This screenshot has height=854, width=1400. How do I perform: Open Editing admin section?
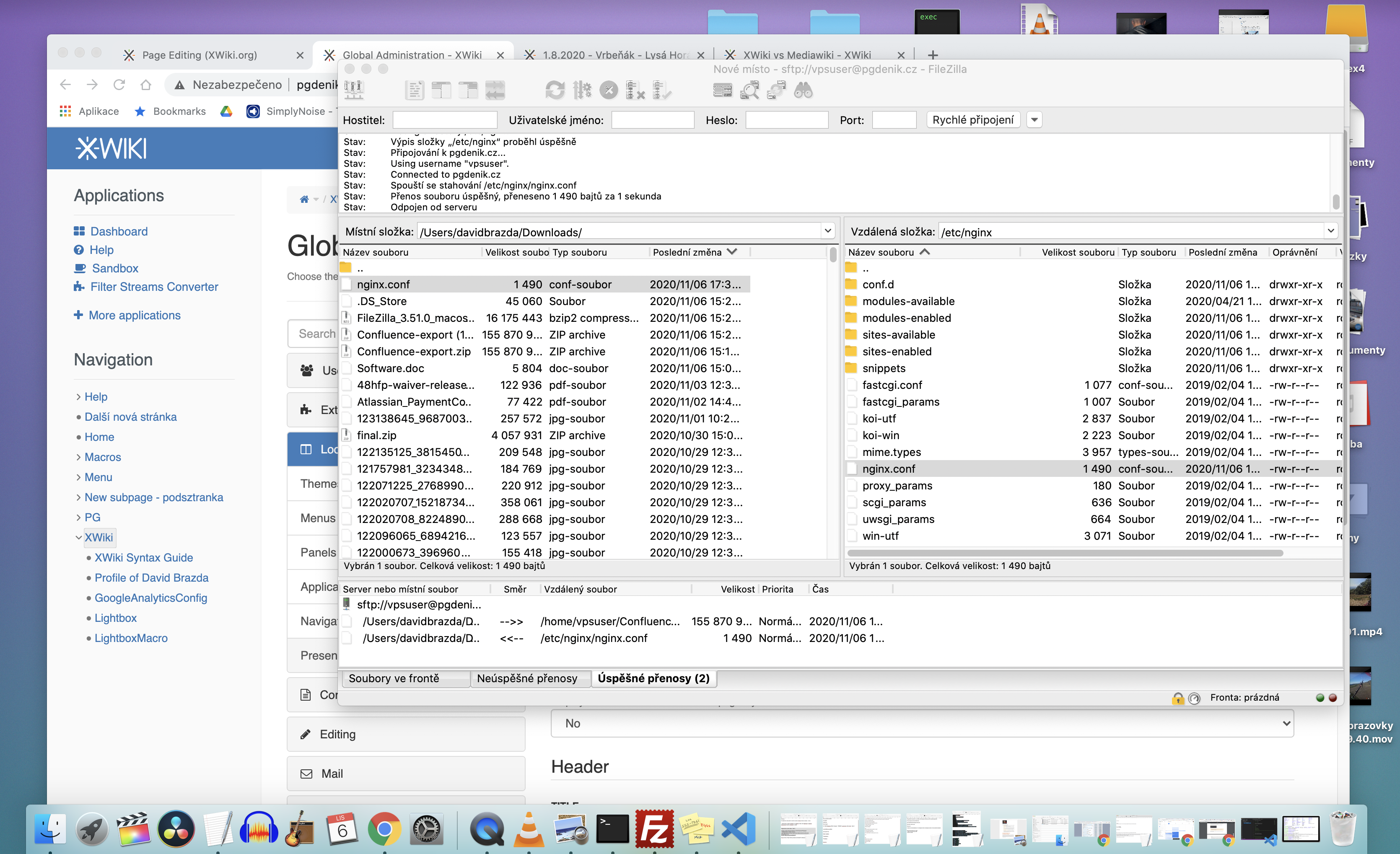406,734
